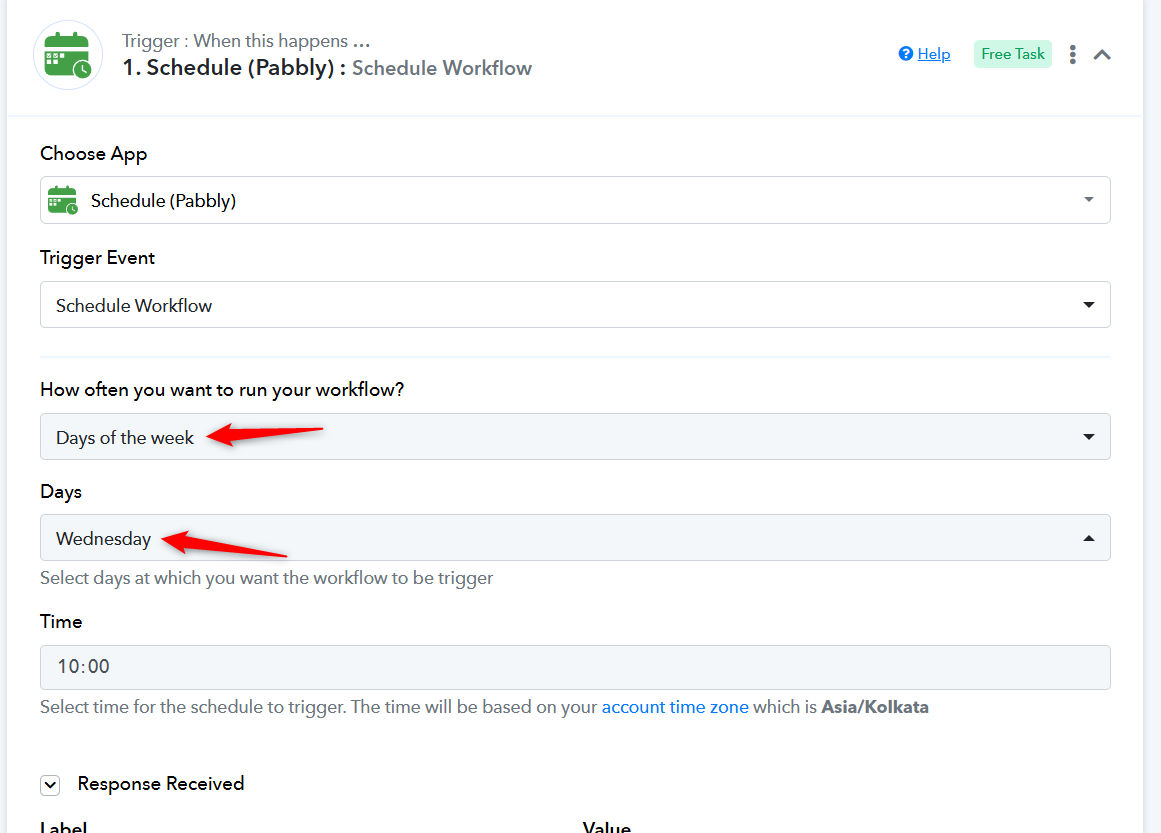Image resolution: width=1161 pixels, height=833 pixels.
Task: Open the Trigger Event dropdown
Action: click(574, 305)
